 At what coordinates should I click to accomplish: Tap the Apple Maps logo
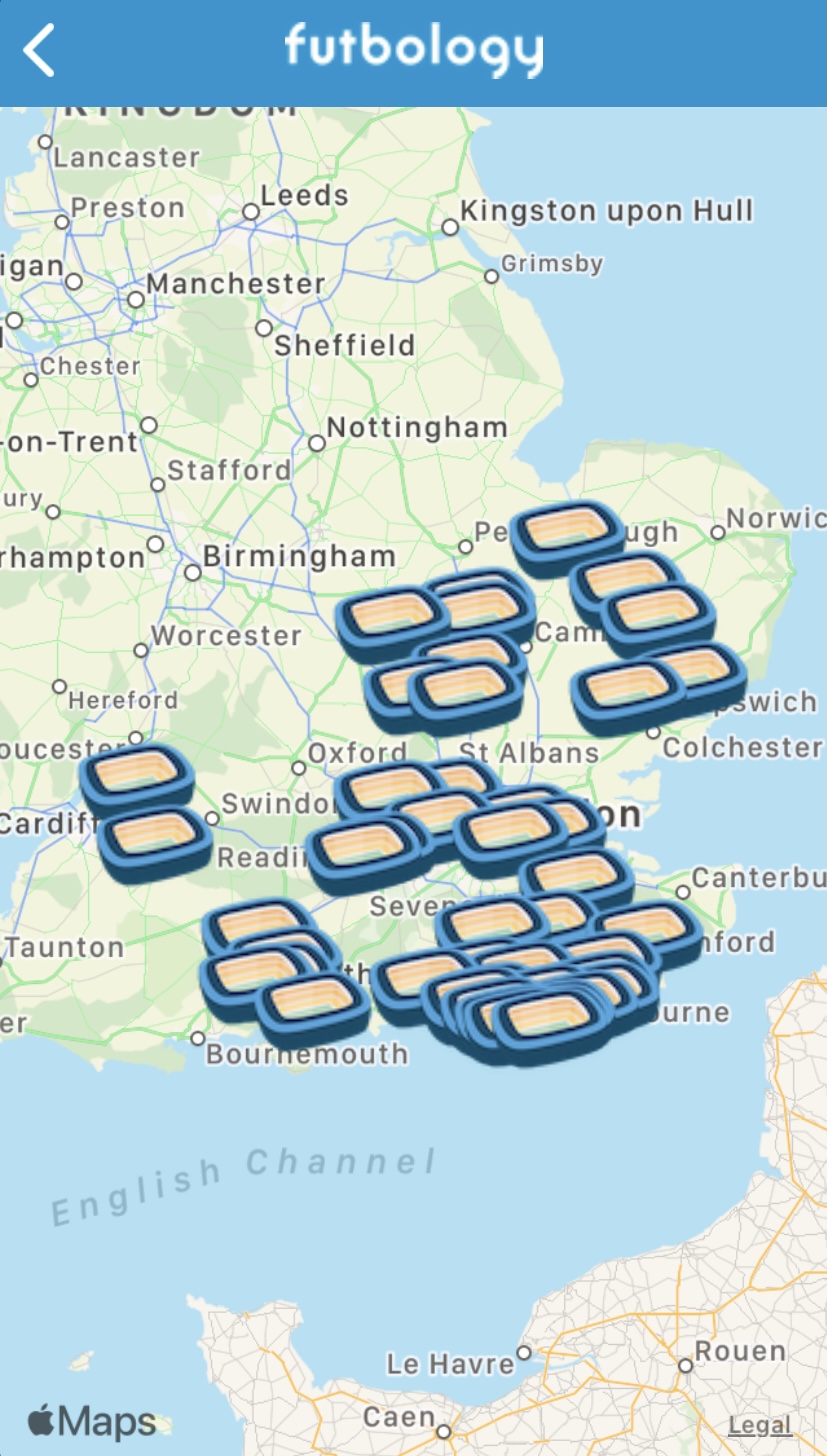[91, 1421]
